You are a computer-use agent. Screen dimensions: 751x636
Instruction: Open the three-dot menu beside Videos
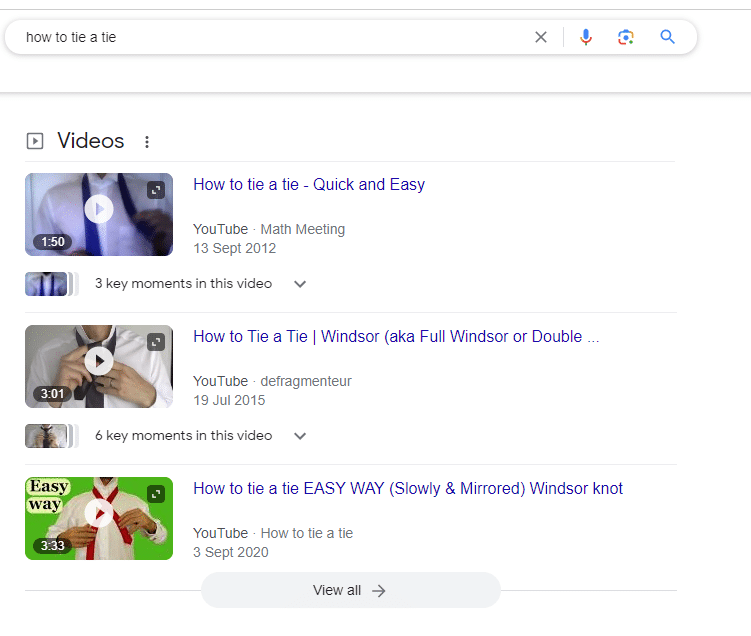[147, 142]
